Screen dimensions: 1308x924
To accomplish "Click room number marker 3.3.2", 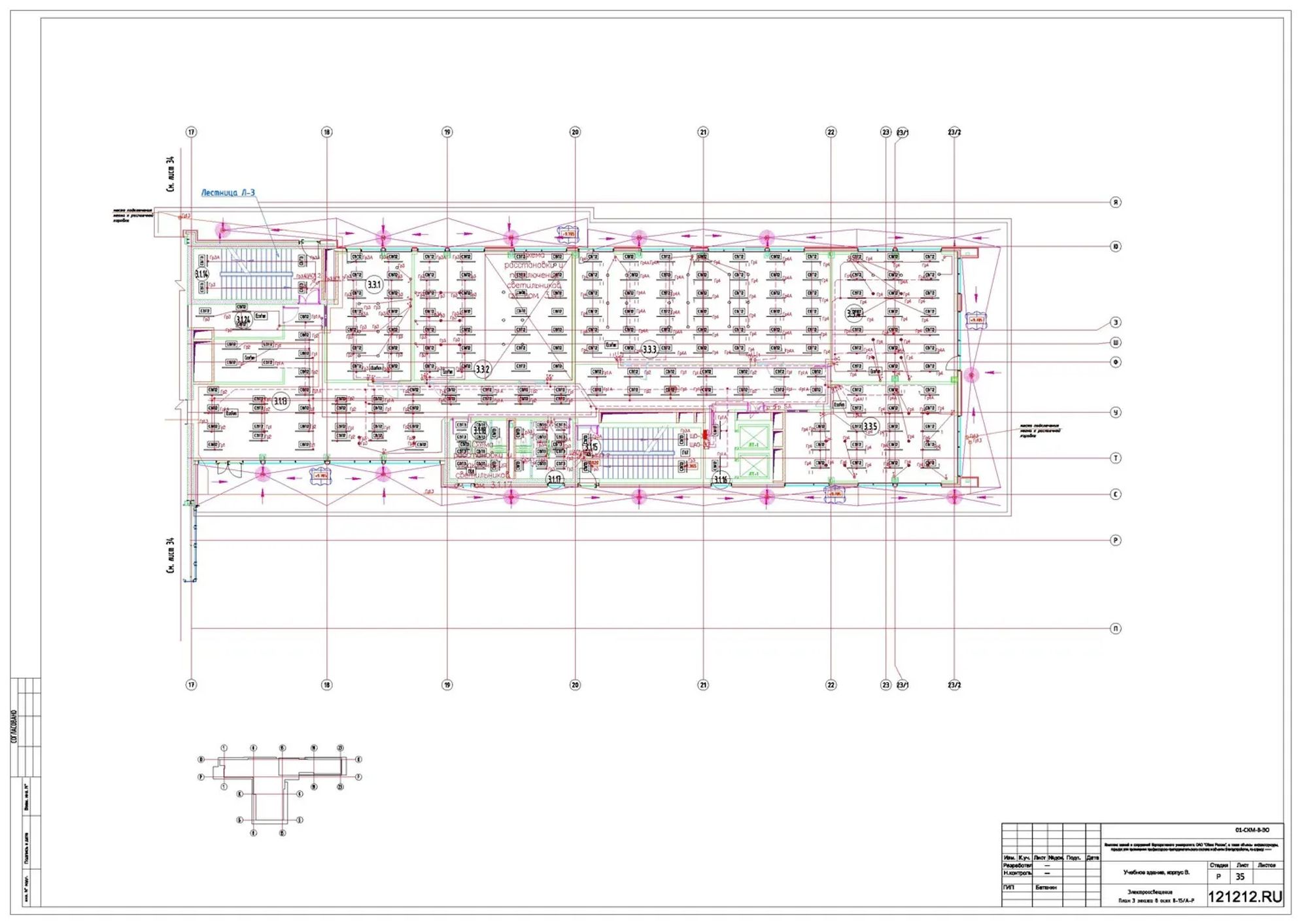I will coord(483,369).
